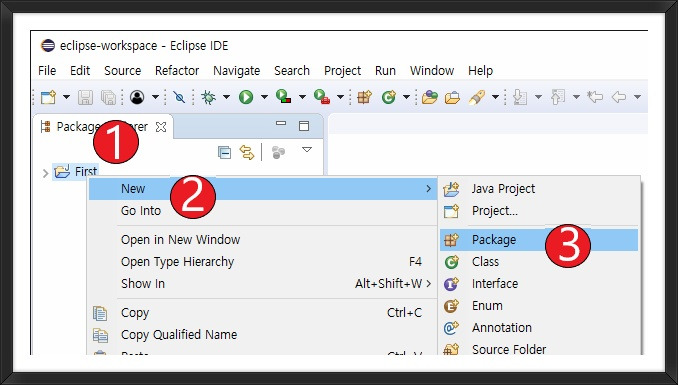Viewport: 678px width, 385px height.
Task: Select Package in New submenu
Action: 539,240
